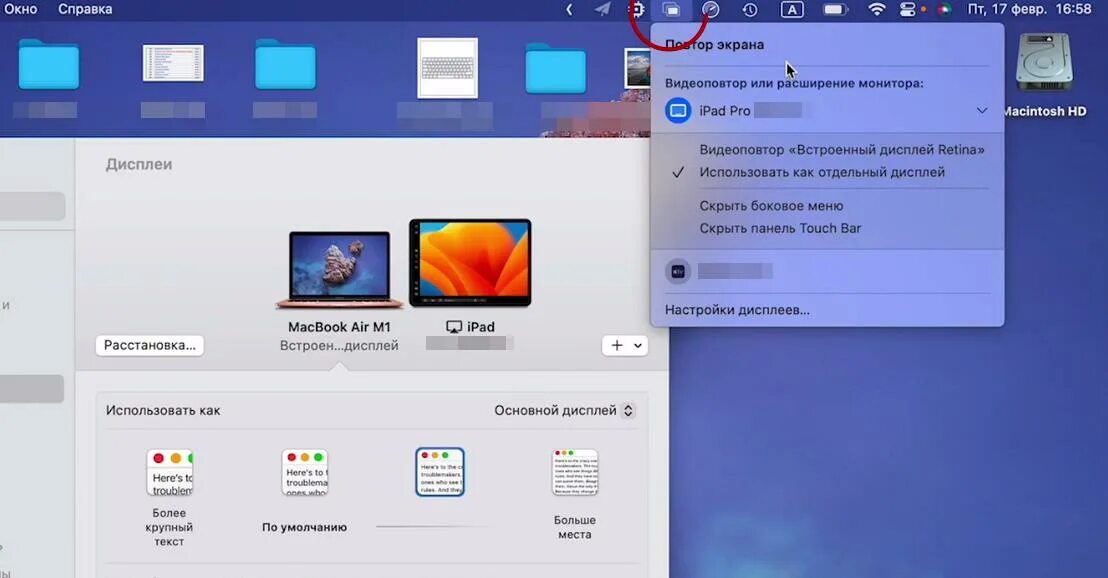Click the collapse chevron in menu bar
Viewport: 1108px width, 578px height.
(569, 9)
